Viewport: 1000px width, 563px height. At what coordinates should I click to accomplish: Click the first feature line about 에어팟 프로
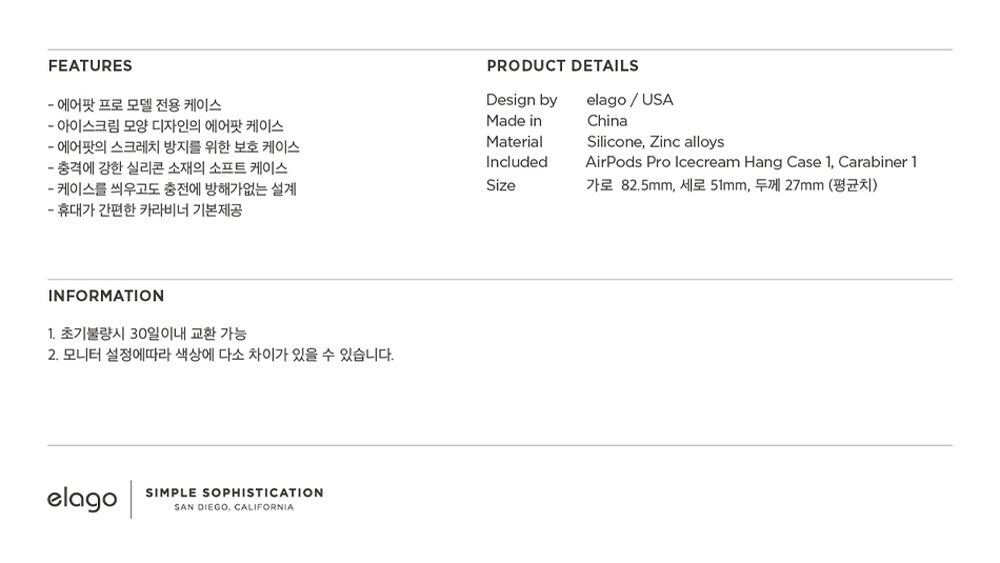[x=135, y=105]
